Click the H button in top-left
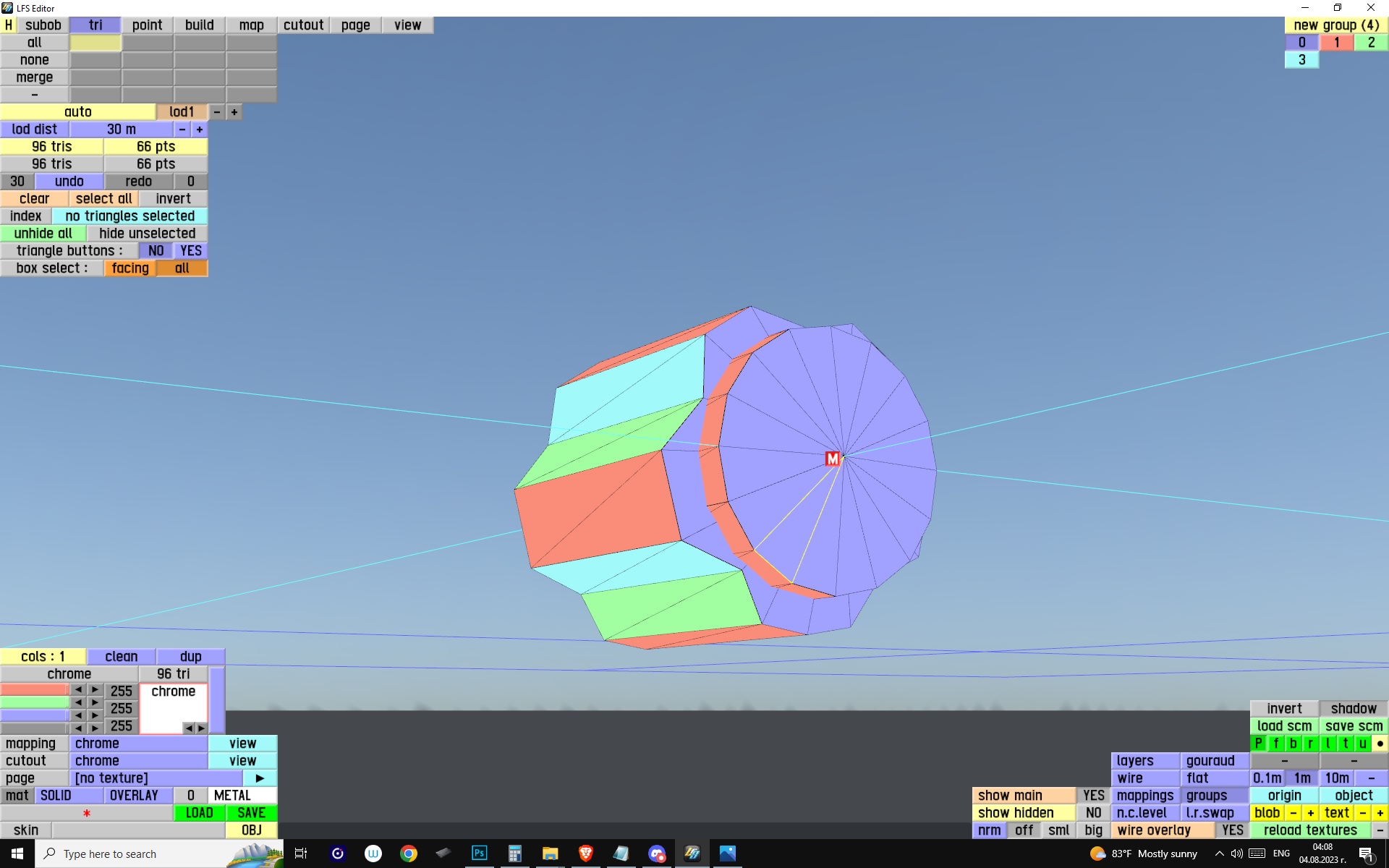This screenshot has height=868, width=1389. pos(8,25)
